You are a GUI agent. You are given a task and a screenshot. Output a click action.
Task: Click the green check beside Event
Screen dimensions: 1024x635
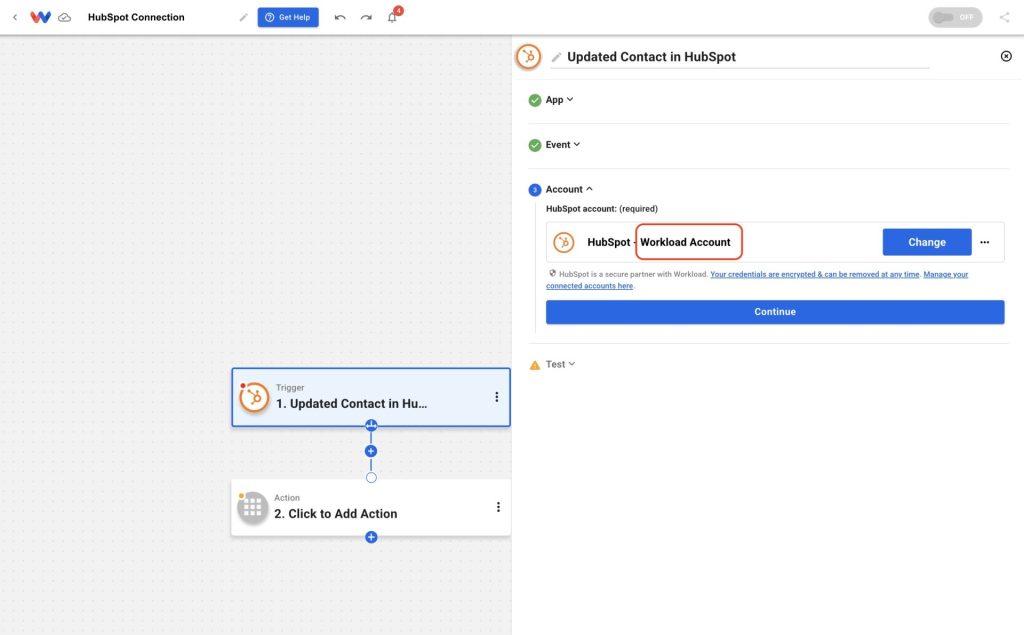[535, 145]
